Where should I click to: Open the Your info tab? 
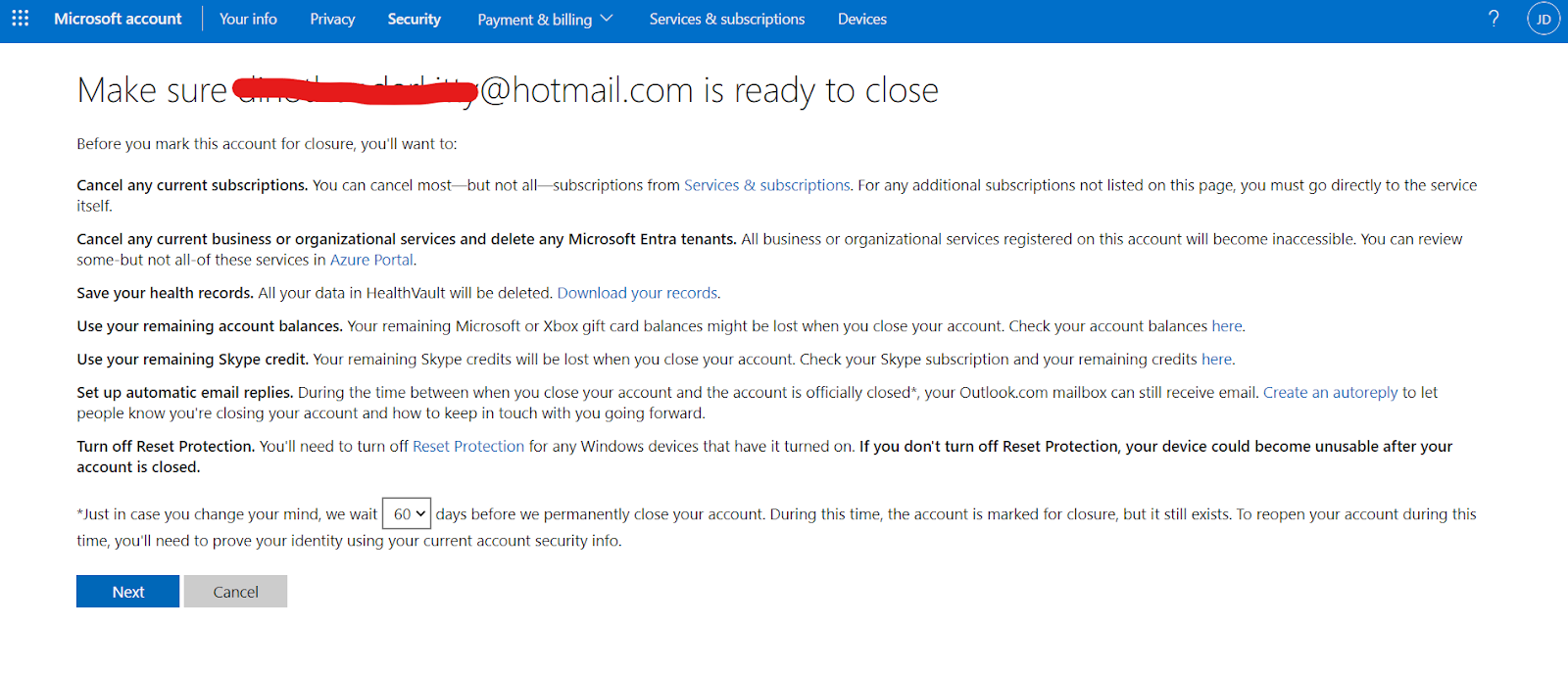(x=248, y=19)
